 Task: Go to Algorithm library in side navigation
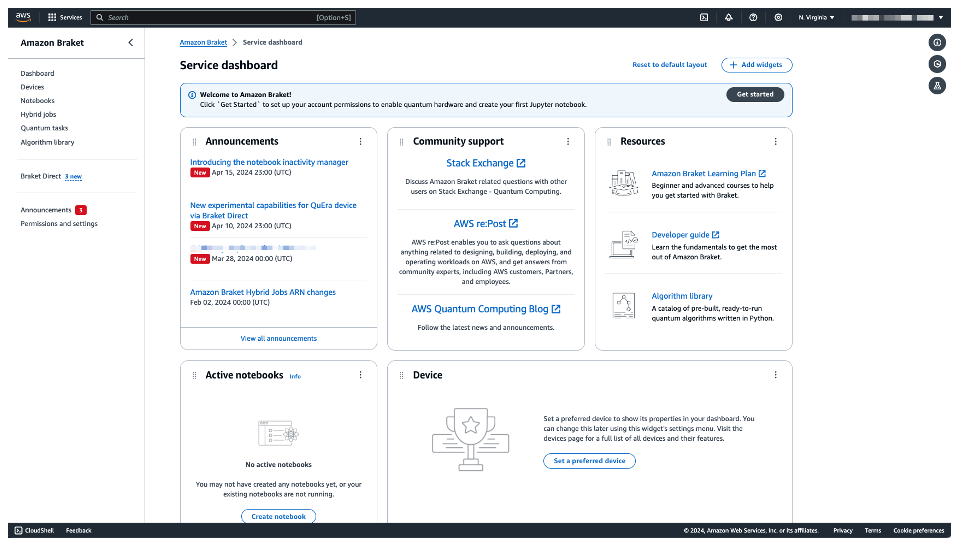point(47,142)
